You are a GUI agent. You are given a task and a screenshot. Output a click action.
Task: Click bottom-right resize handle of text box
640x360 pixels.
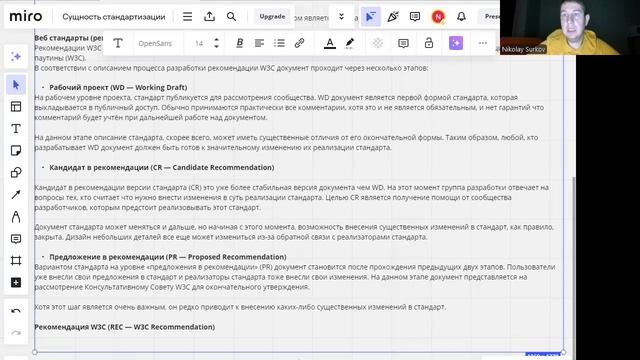coord(563,352)
